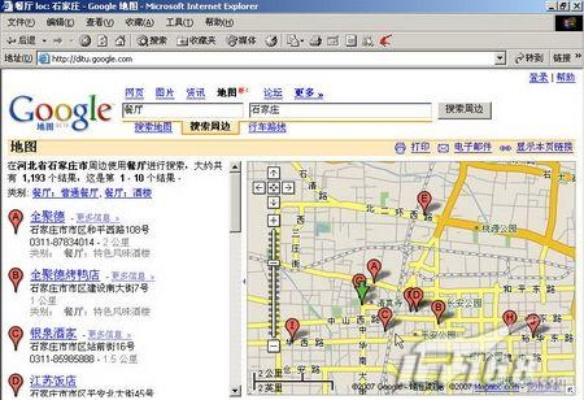Click the zoom in plus button on map
The image size is (584, 400).
click(x=273, y=220)
